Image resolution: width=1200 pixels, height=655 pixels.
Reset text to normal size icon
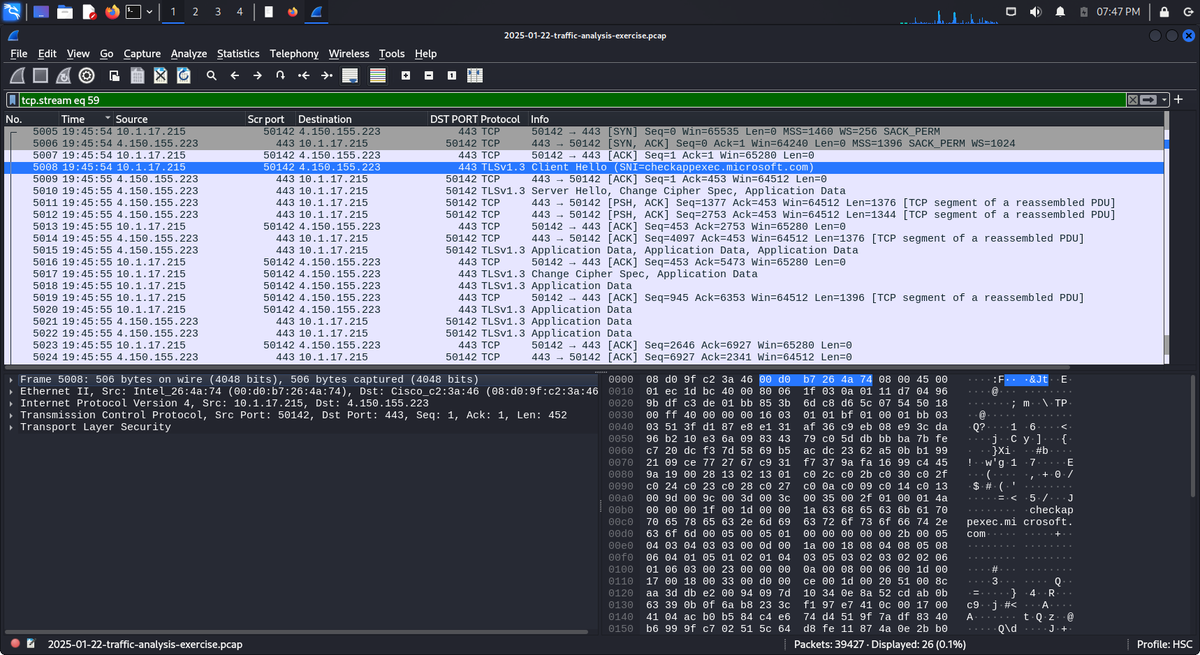(452, 75)
